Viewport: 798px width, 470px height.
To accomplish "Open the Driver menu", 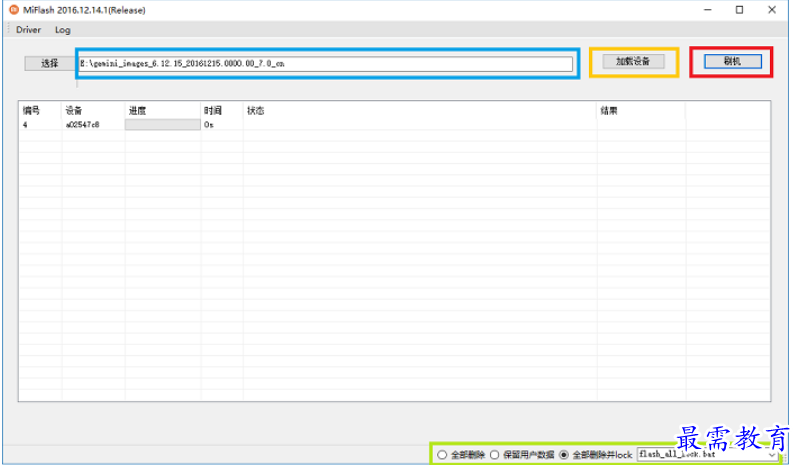I will click(28, 30).
